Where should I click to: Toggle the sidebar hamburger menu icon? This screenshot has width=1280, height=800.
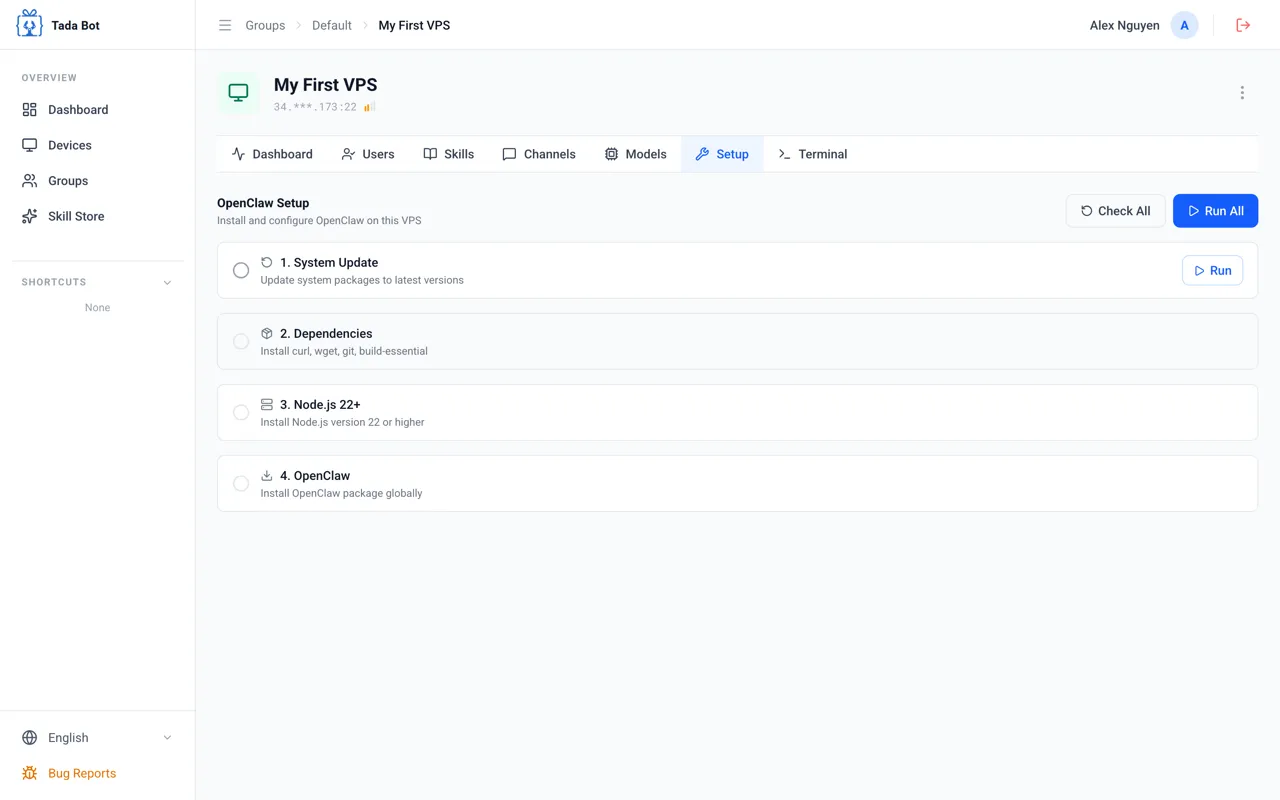pos(225,25)
